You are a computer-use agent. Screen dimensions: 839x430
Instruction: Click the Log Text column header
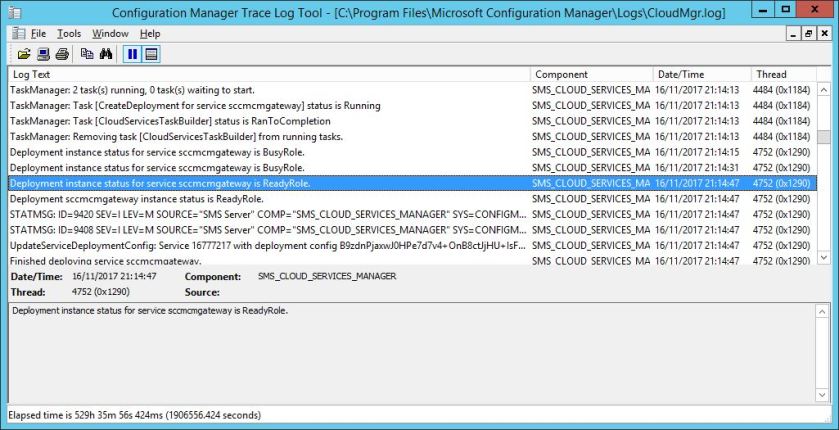[x=270, y=74]
